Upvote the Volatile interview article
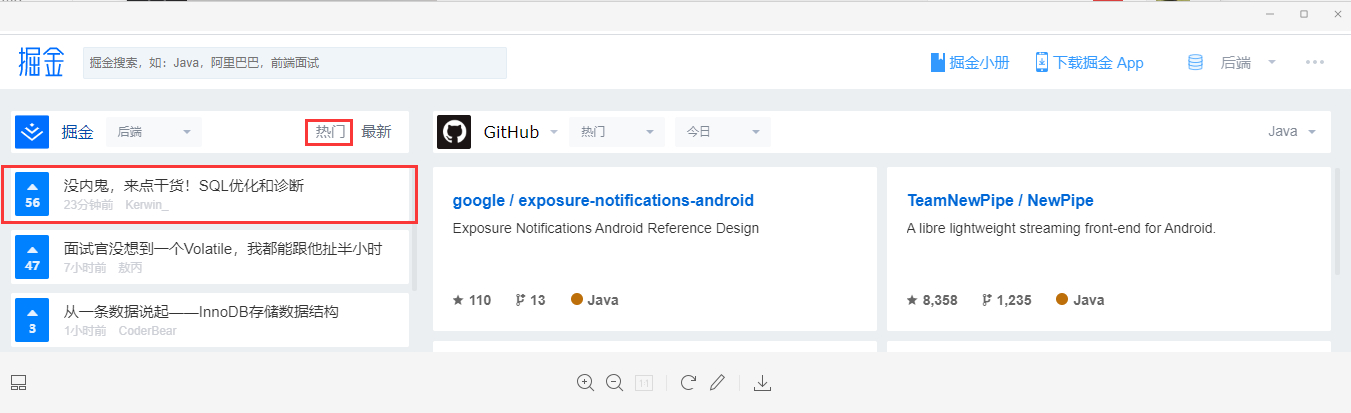The width and height of the screenshot is (1351, 413). click(33, 257)
